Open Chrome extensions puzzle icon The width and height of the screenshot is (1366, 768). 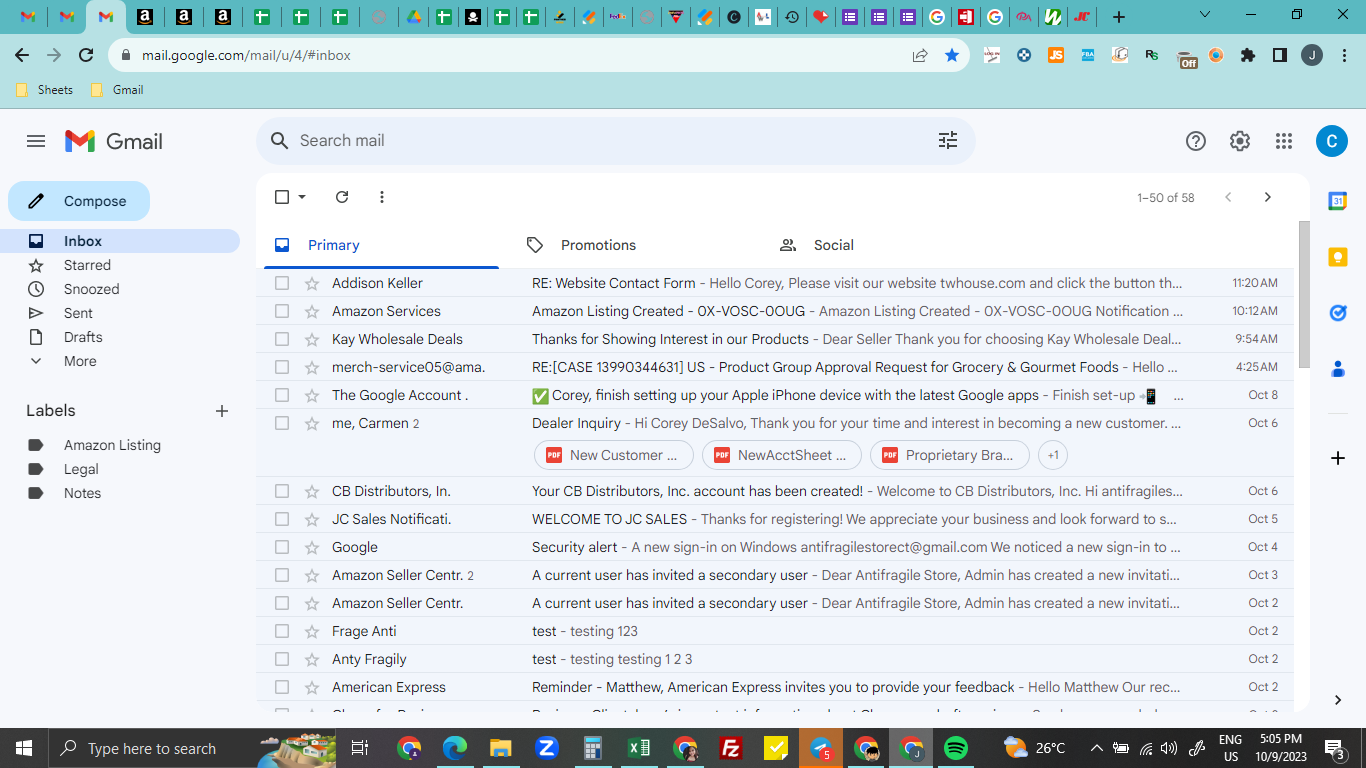click(x=1247, y=56)
